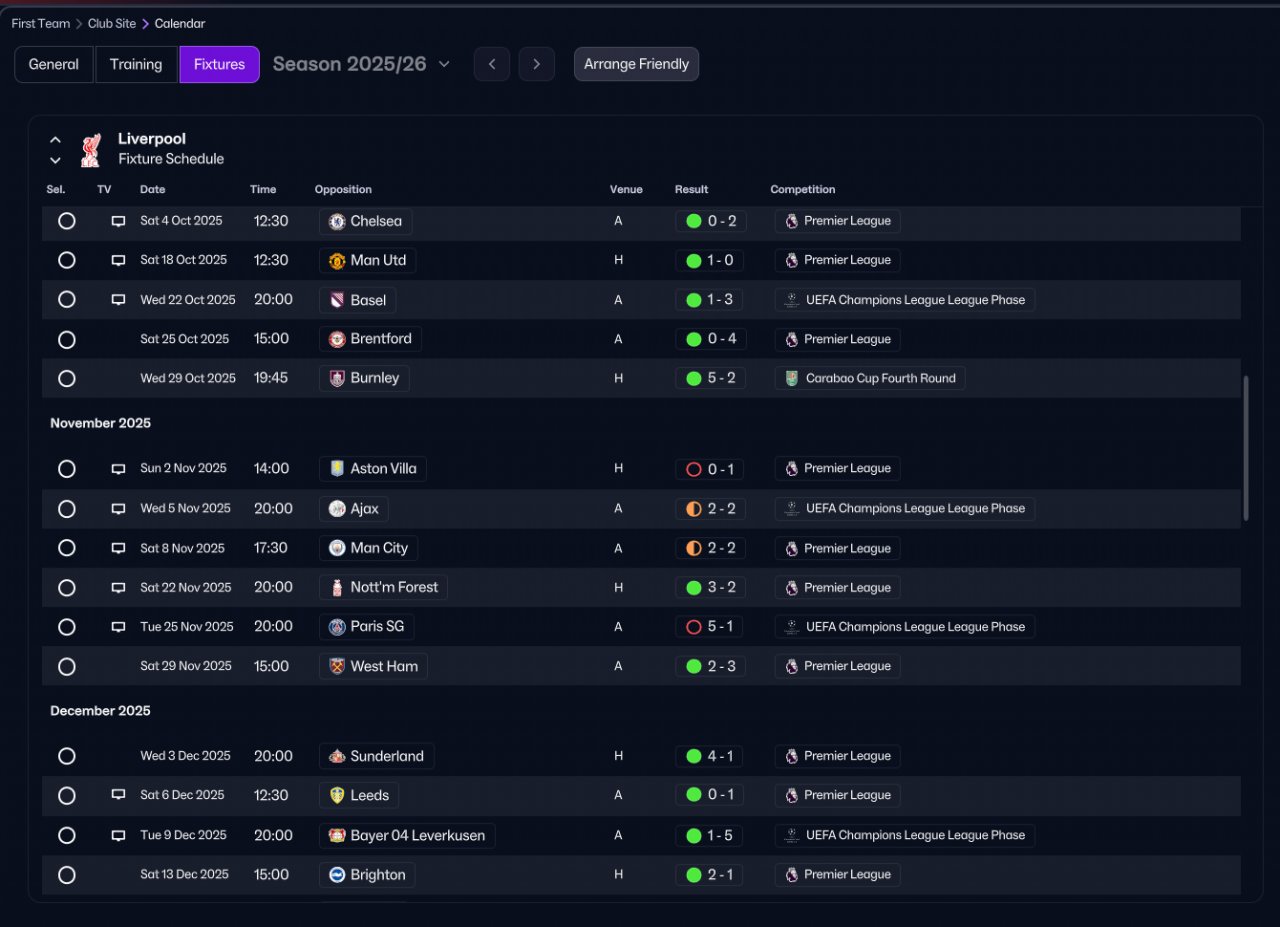The height and width of the screenshot is (927, 1280).
Task: Click the 17:30 kick-off time
Action: [272, 548]
